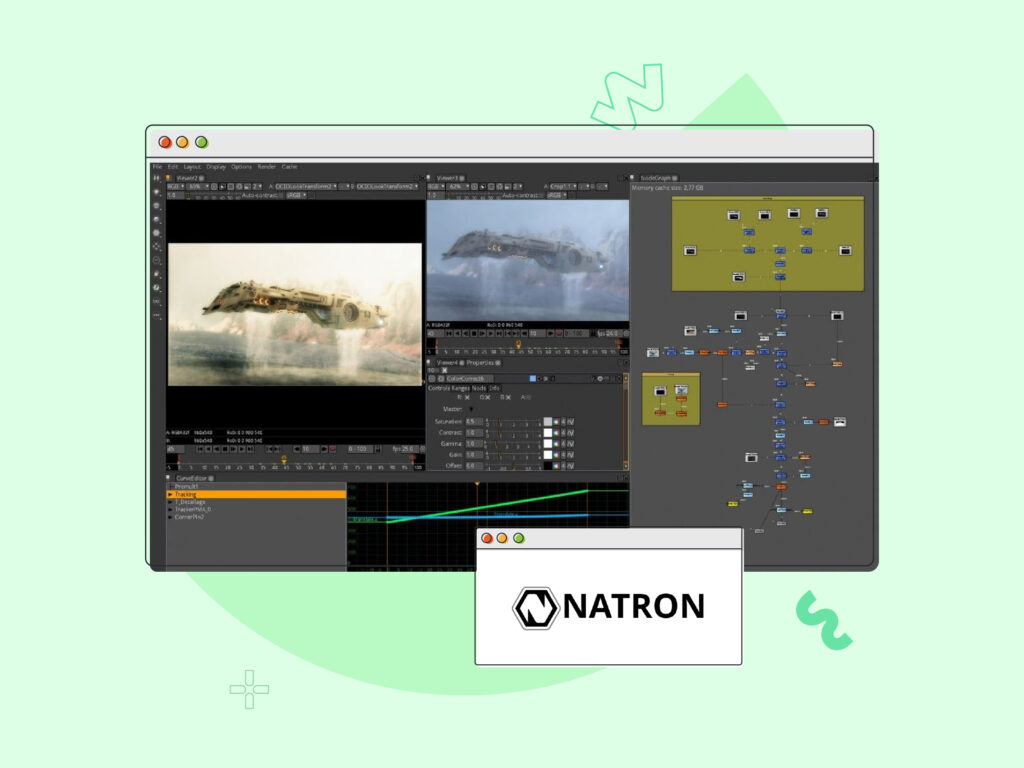The width and height of the screenshot is (1024, 768).
Task: Toggle the frame range lock in Viewer2 player
Action: 377,449
